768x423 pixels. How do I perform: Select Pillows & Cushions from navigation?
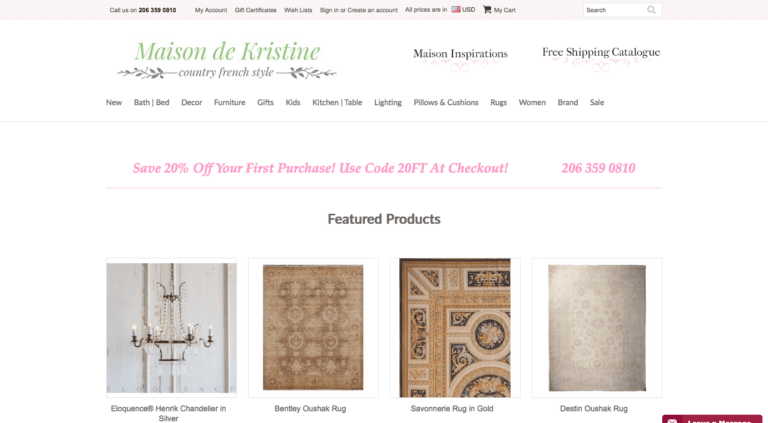(x=446, y=102)
